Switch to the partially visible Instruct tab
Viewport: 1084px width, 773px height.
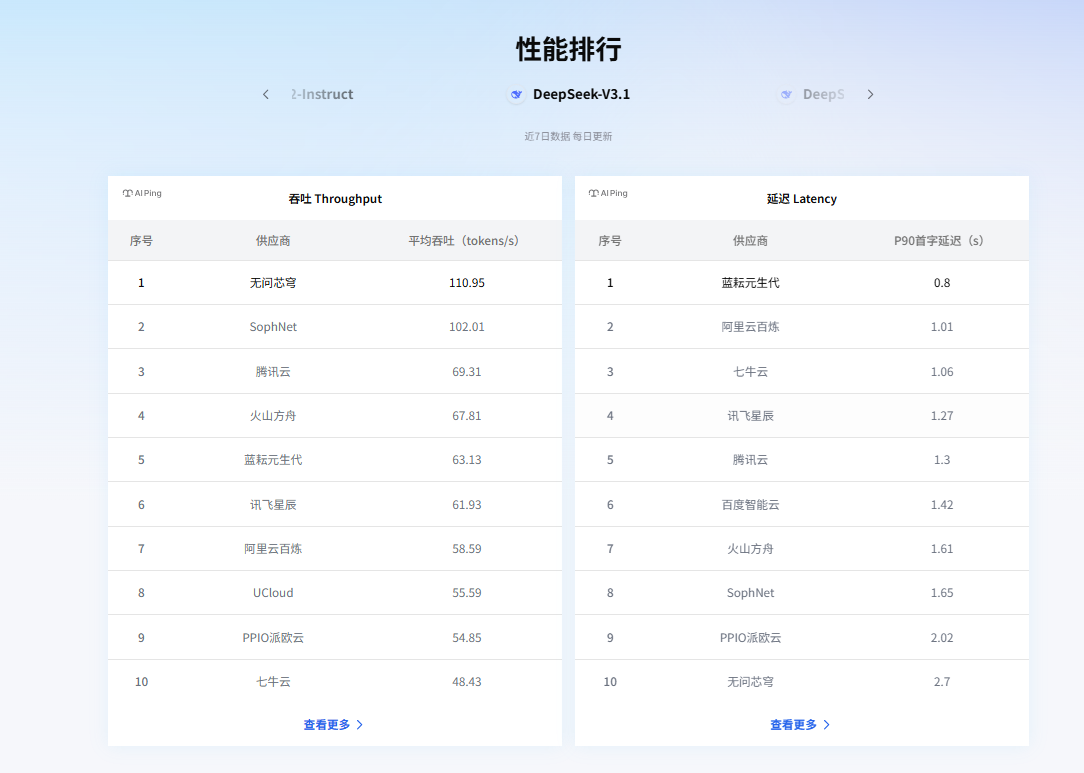pos(322,94)
